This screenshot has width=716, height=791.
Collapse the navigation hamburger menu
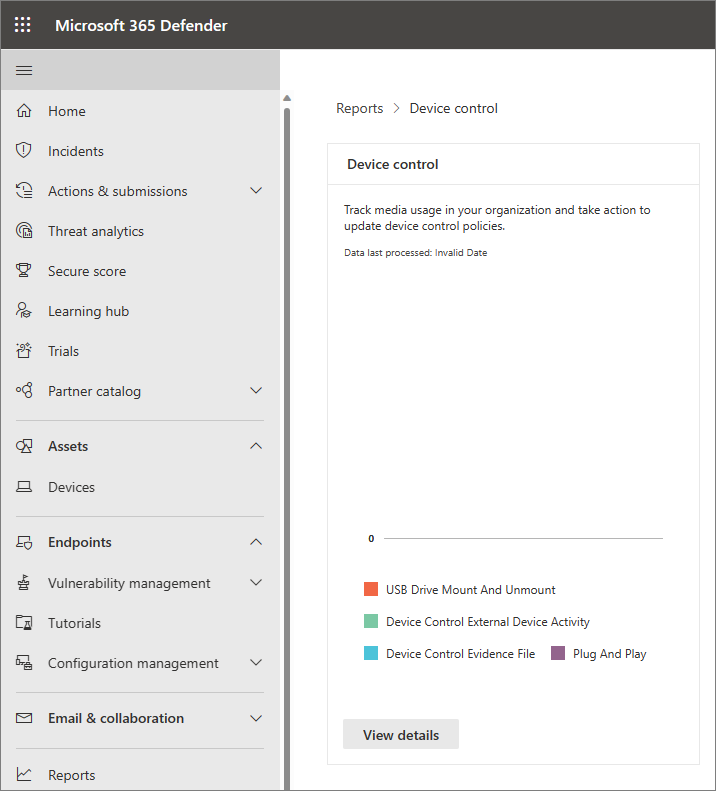coord(24,71)
